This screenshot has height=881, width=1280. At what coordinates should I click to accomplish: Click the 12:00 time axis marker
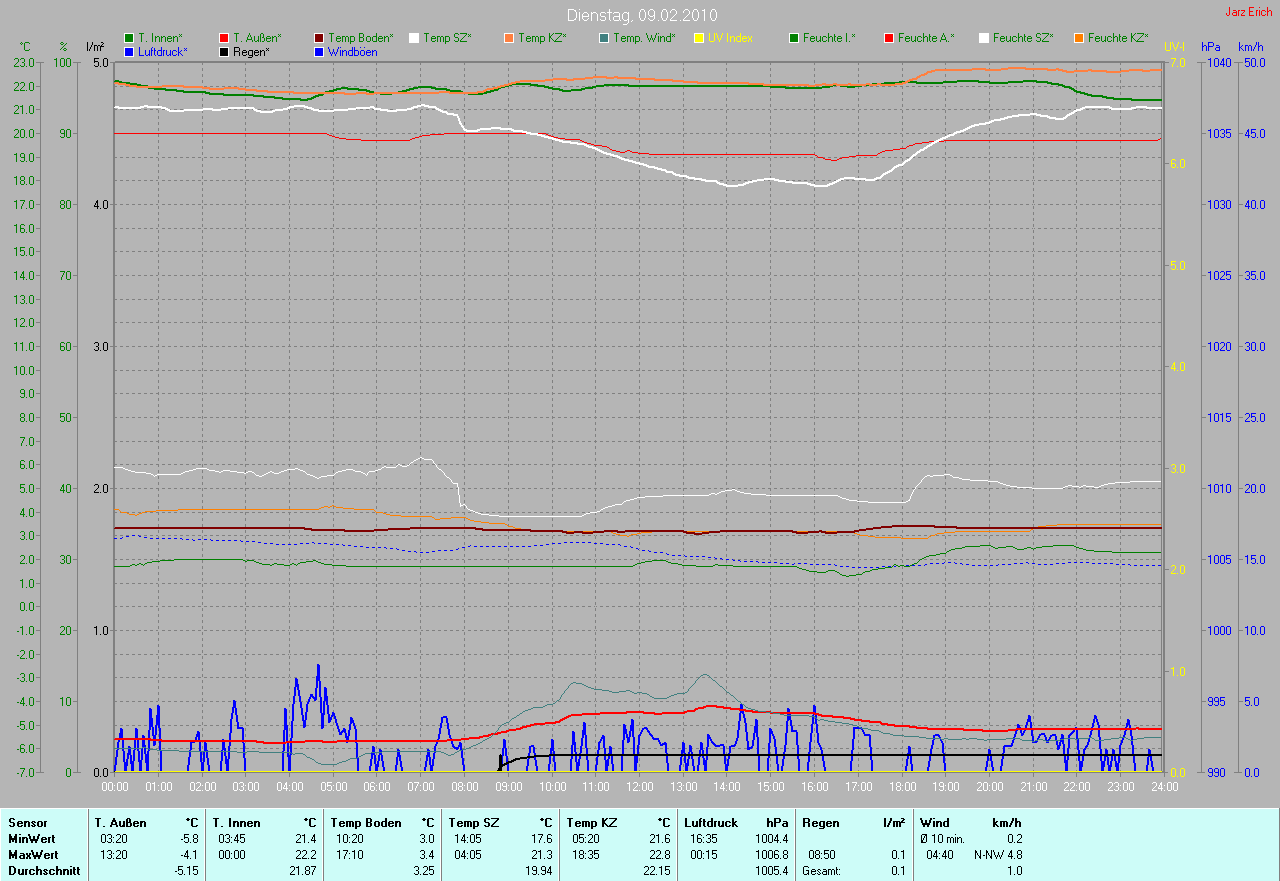[x=639, y=787]
